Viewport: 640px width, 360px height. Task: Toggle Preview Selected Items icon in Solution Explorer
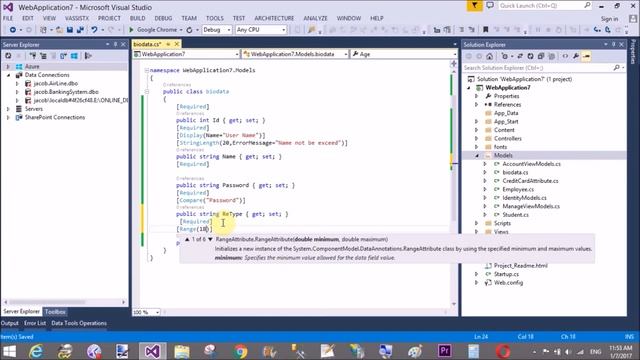pyautogui.click(x=587, y=56)
